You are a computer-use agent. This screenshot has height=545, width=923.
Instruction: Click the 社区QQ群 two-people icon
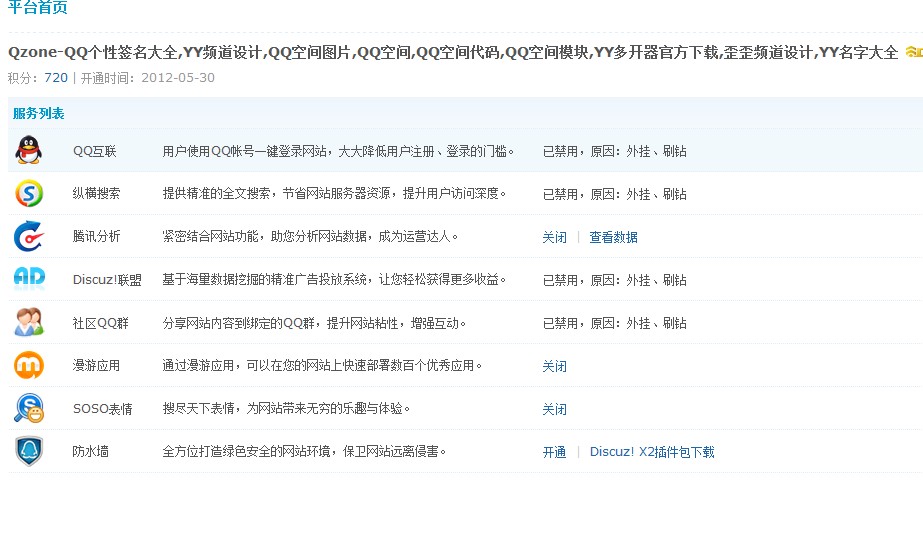point(29,322)
